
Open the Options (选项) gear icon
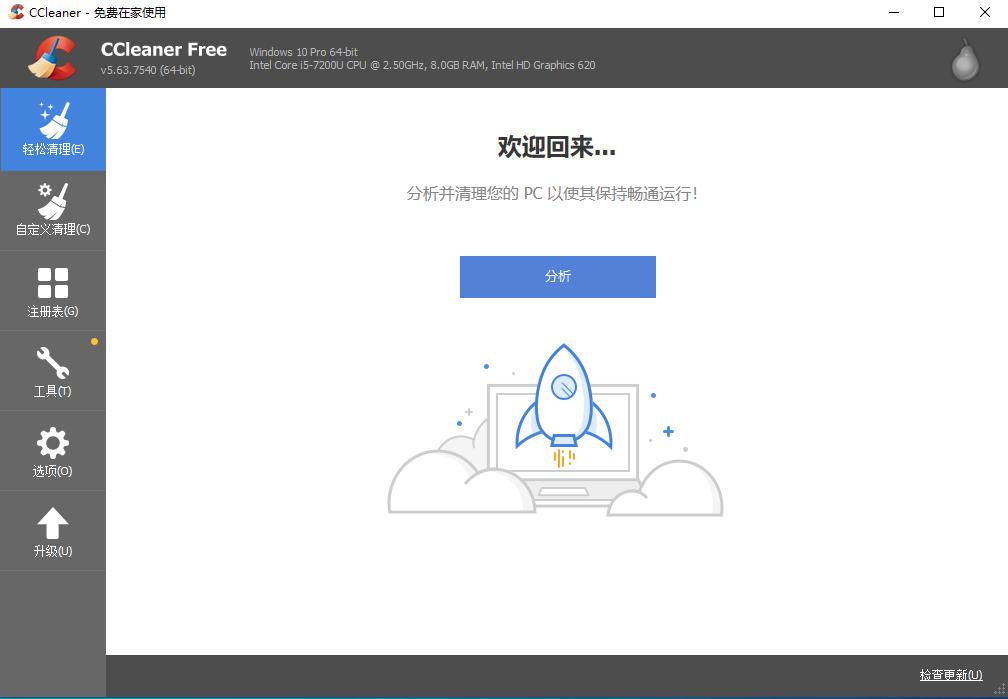click(x=52, y=443)
